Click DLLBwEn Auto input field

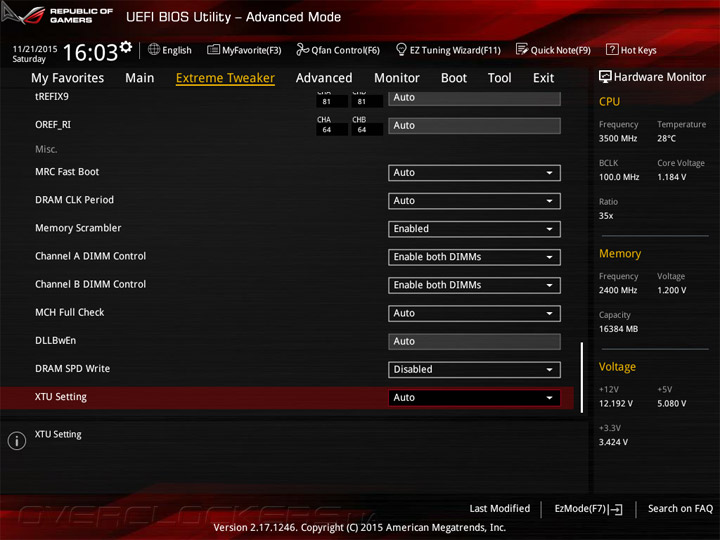point(474,341)
